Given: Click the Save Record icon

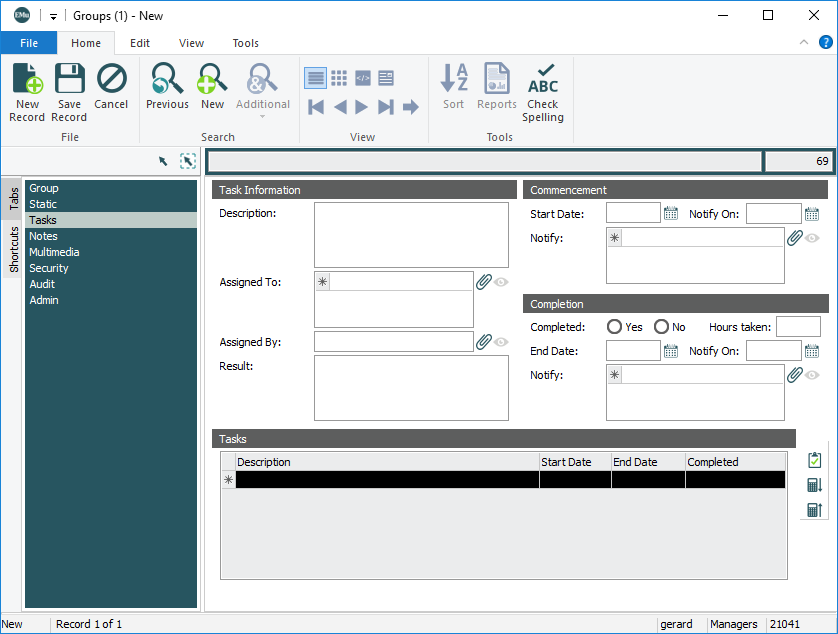Looking at the screenshot, I should coord(69,80).
